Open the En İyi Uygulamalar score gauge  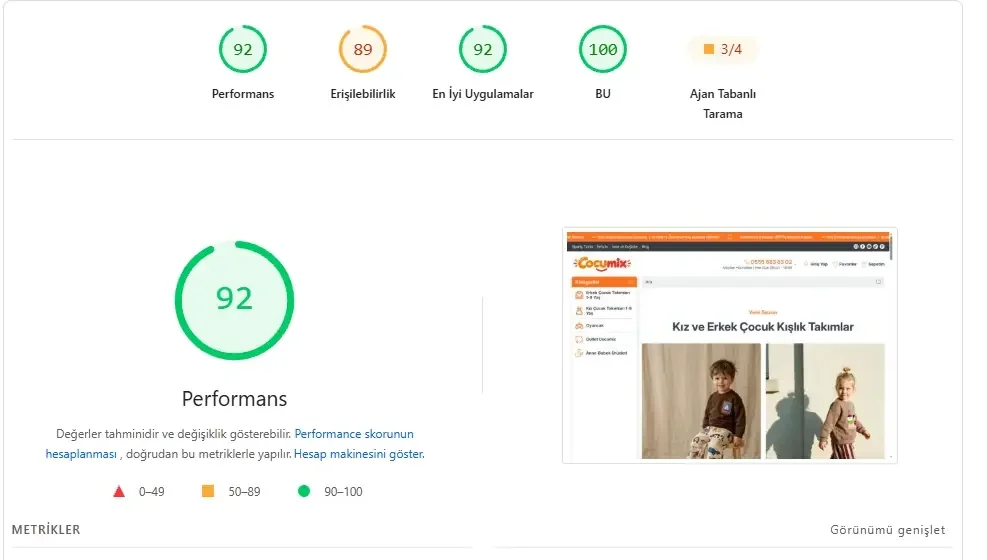[x=483, y=49]
